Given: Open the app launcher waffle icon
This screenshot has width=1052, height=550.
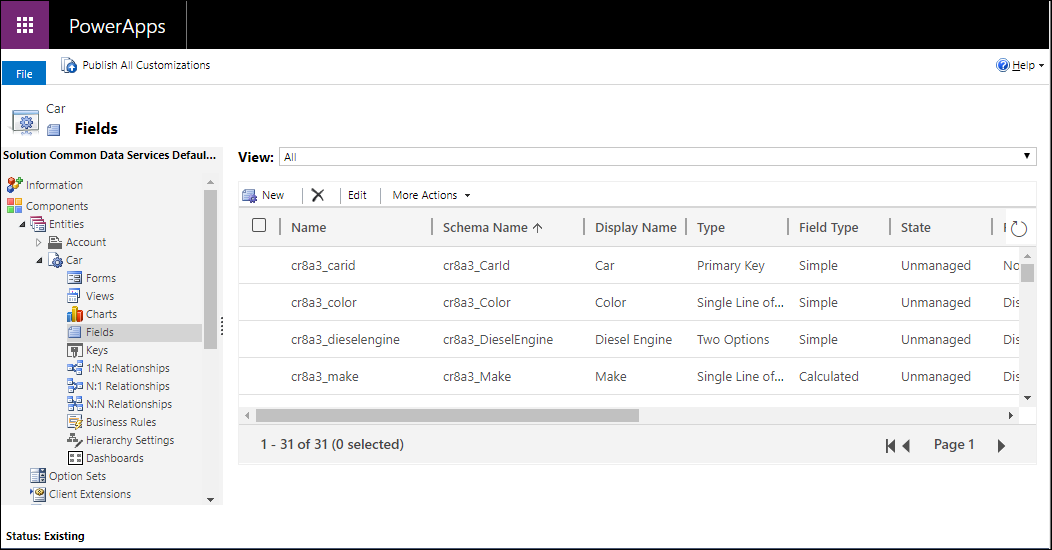Looking at the screenshot, I should coord(25,25).
